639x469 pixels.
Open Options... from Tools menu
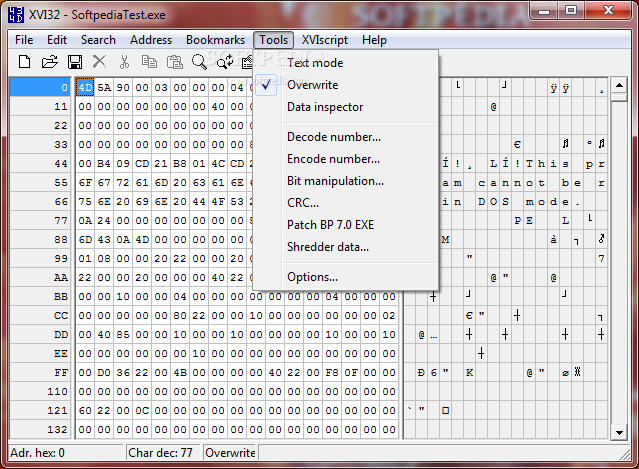(346, 277)
